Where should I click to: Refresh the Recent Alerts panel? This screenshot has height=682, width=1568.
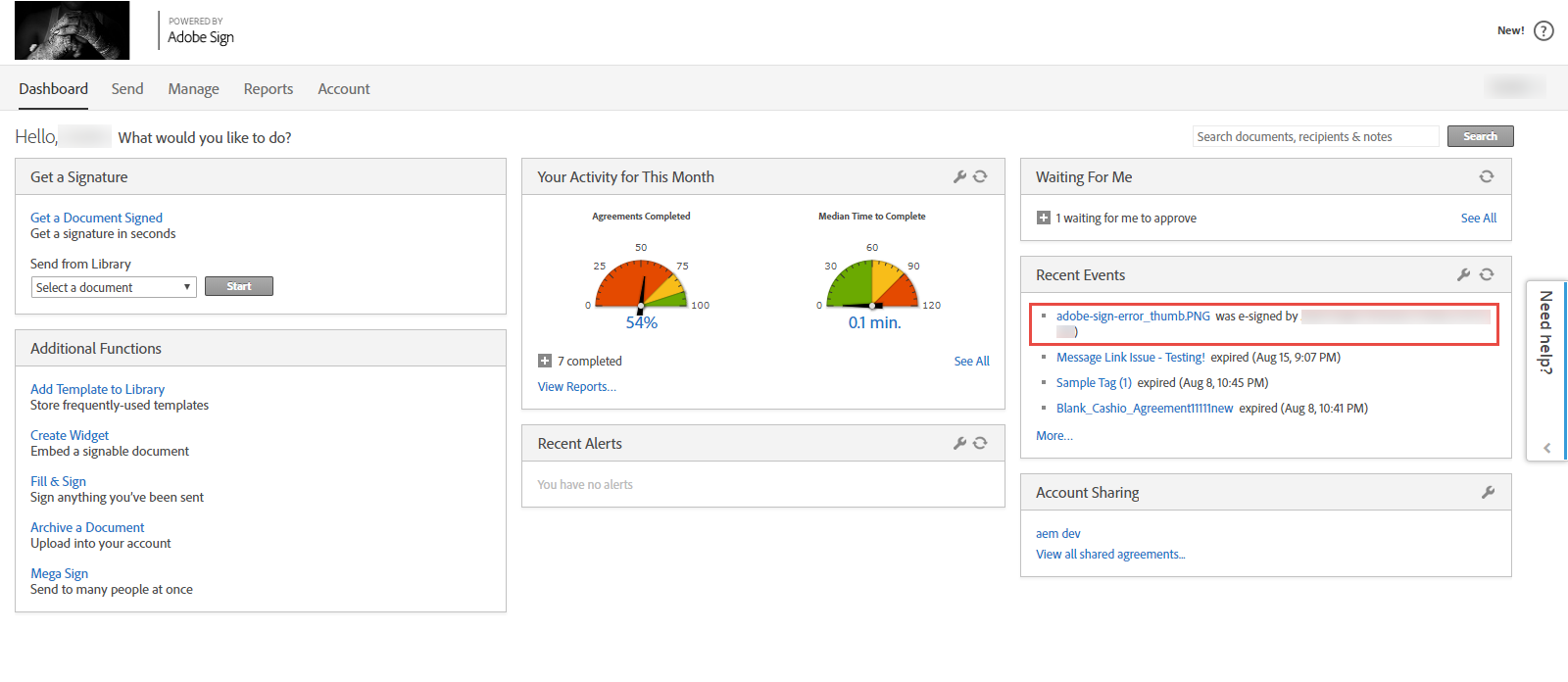[980, 443]
